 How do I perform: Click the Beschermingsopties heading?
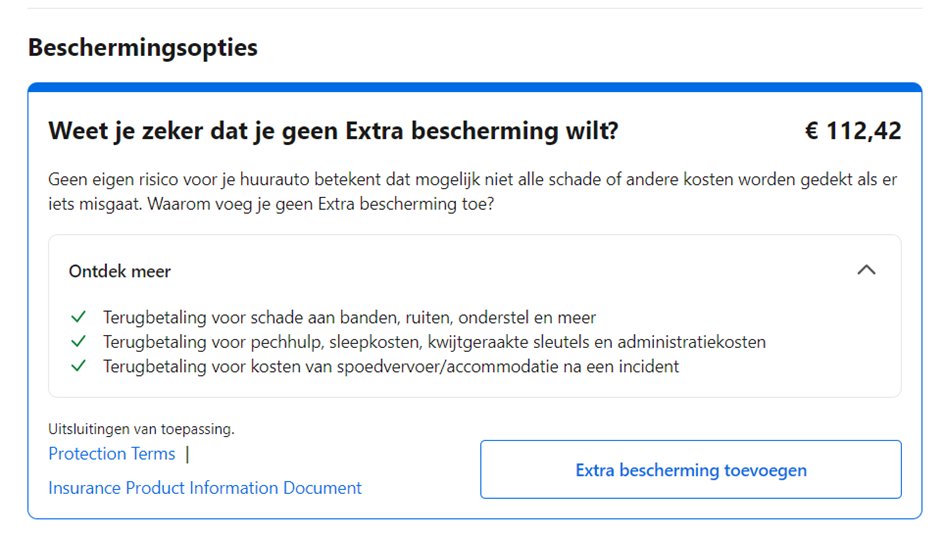pos(142,48)
